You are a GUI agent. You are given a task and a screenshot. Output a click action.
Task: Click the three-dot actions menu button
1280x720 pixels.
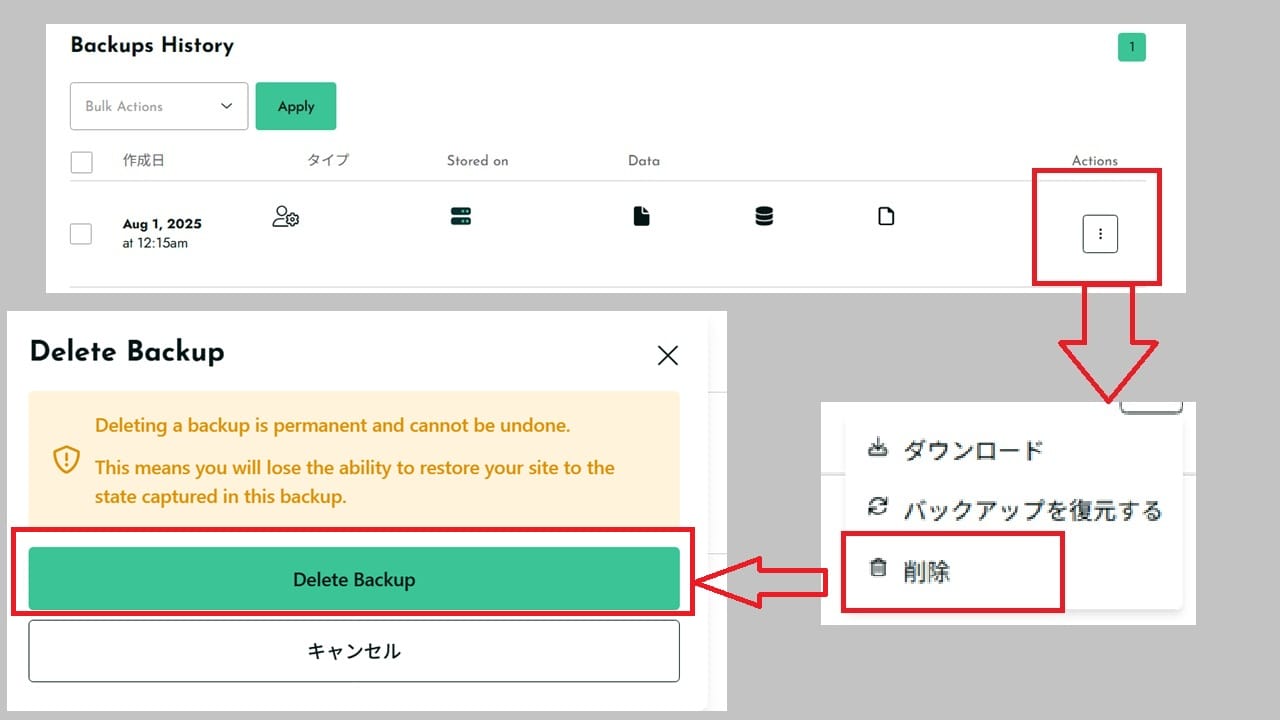1100,234
